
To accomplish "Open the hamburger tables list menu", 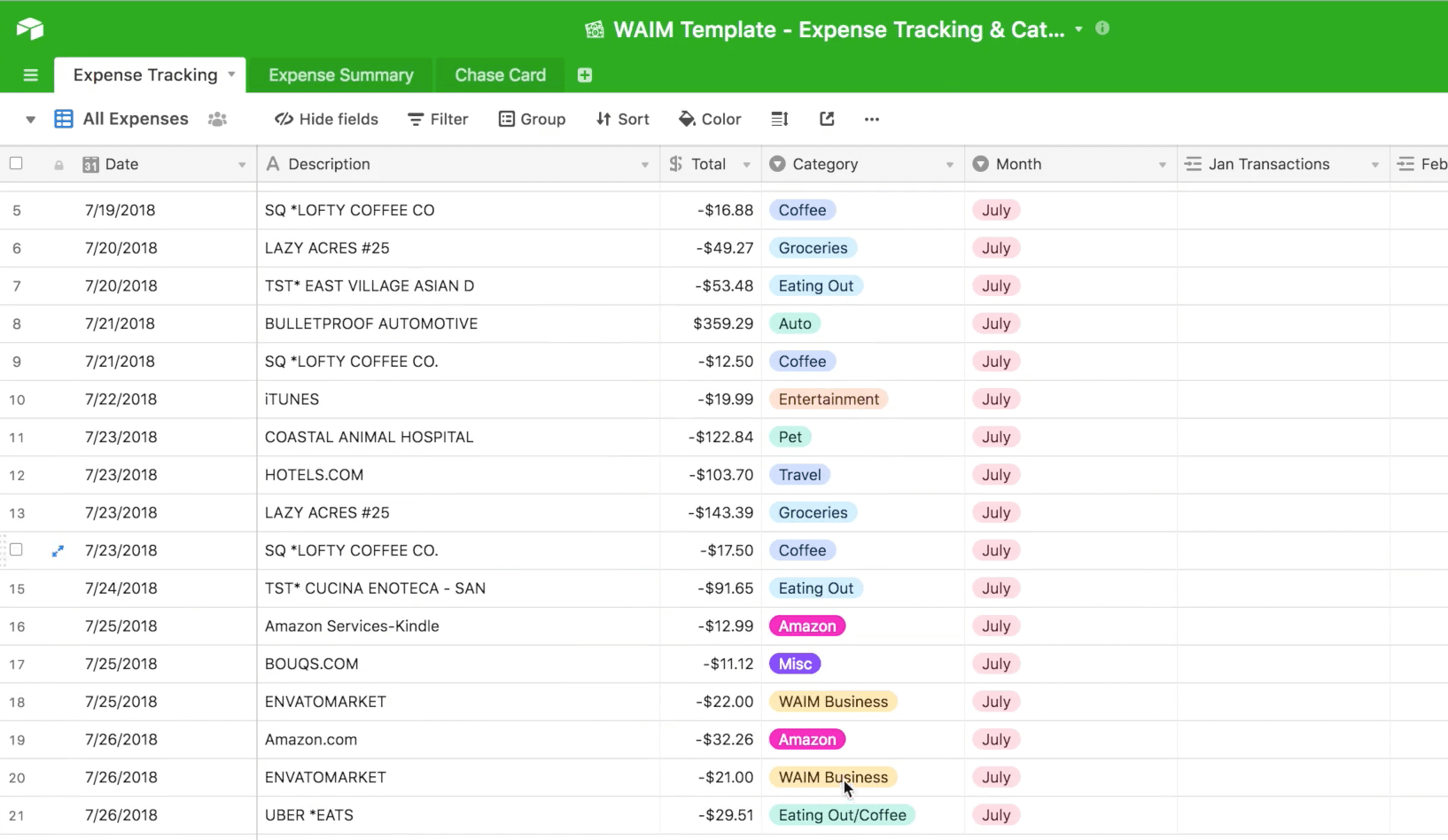I will pos(30,75).
